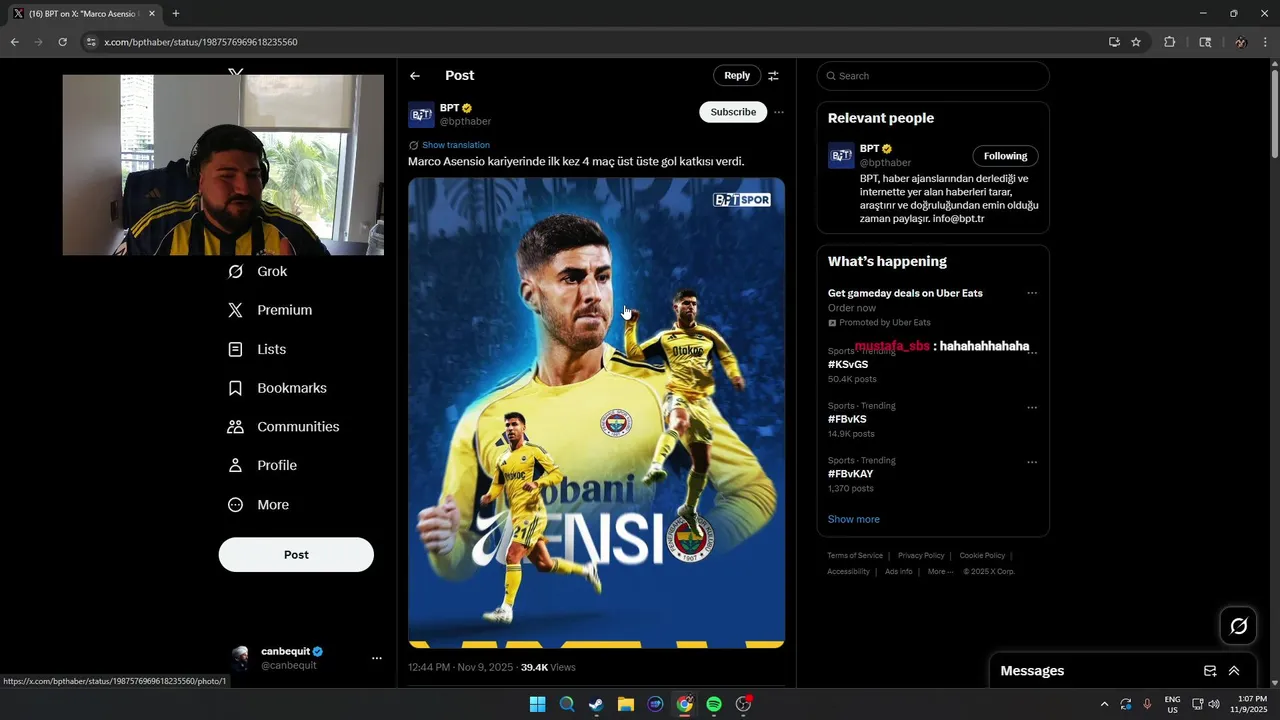Compose a new message in Messages bar
Viewport: 1280px width, 720px height.
(x=1210, y=671)
